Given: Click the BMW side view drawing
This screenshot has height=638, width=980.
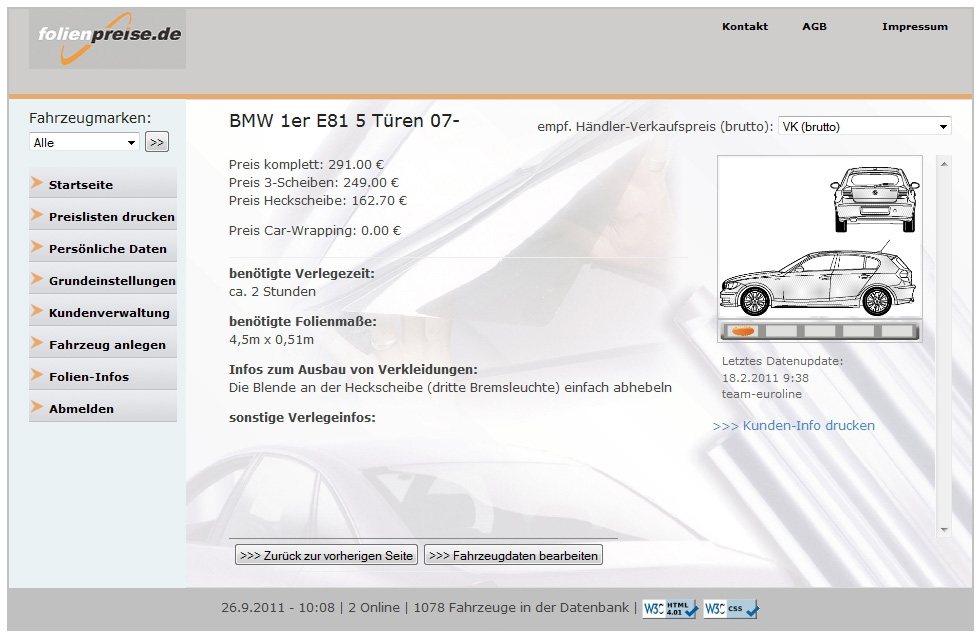Looking at the screenshot, I should pos(818,280).
